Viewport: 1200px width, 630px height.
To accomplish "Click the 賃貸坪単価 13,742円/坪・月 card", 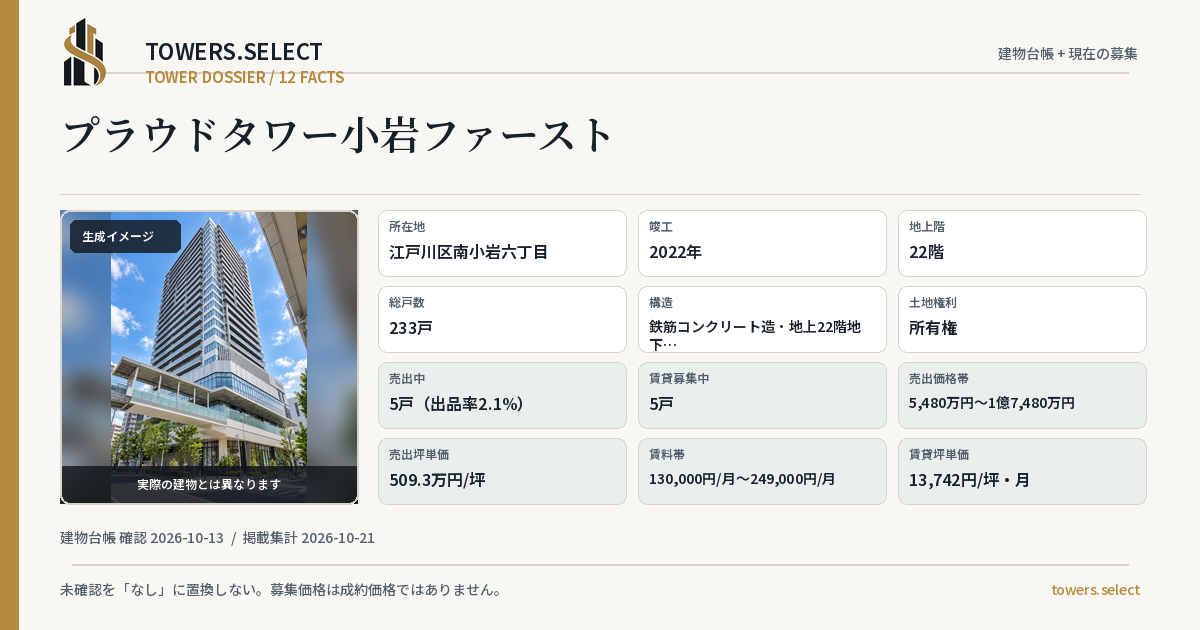I will tap(1022, 471).
